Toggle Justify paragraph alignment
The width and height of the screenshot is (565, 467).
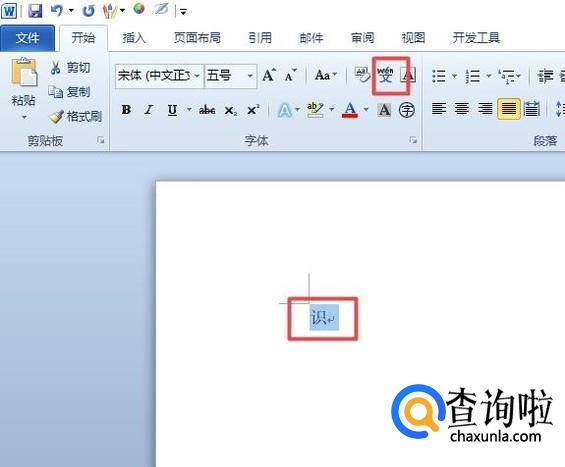508,108
